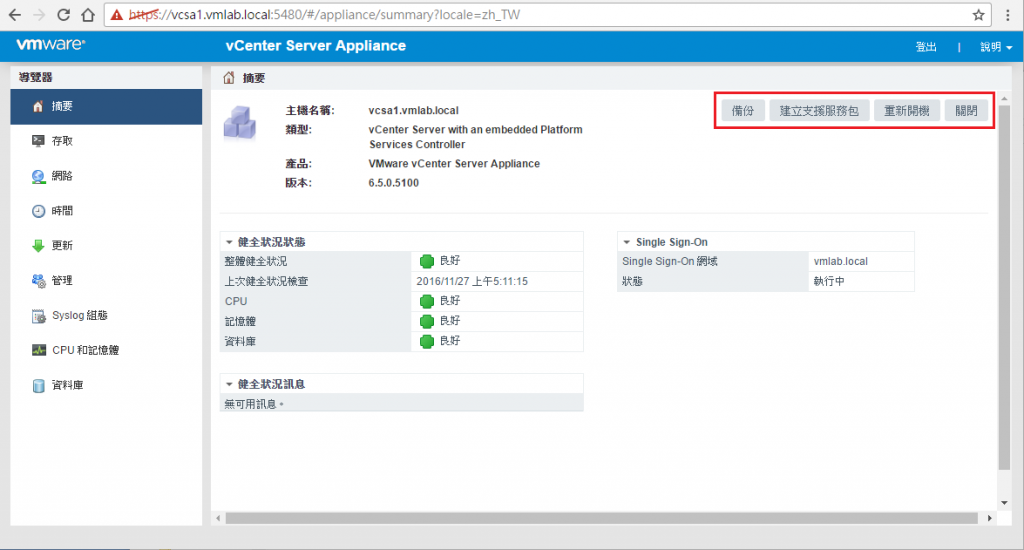Click the vertical scrollbar down arrow
The width and height of the screenshot is (1024, 550).
(x=1004, y=502)
